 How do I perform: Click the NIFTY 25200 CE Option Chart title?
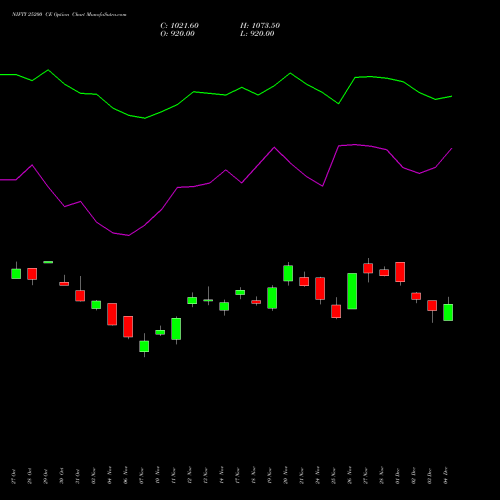pos(69,15)
